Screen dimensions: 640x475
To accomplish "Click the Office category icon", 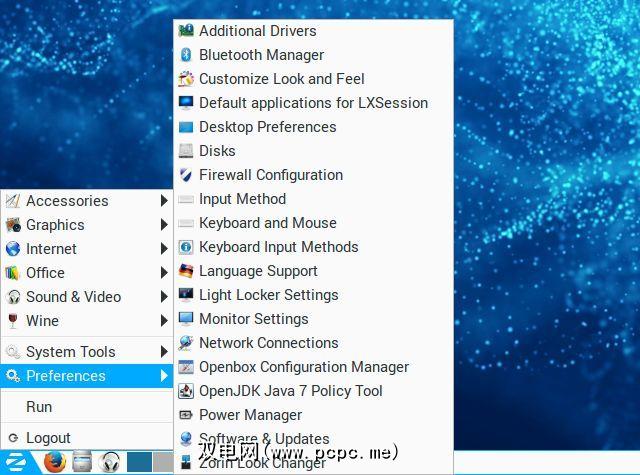I will pyautogui.click(x=13, y=273).
